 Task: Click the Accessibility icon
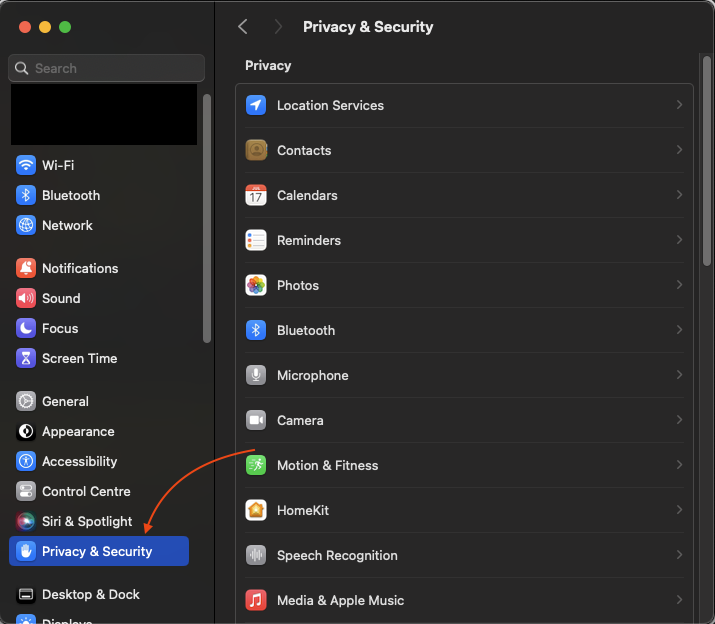click(x=26, y=461)
